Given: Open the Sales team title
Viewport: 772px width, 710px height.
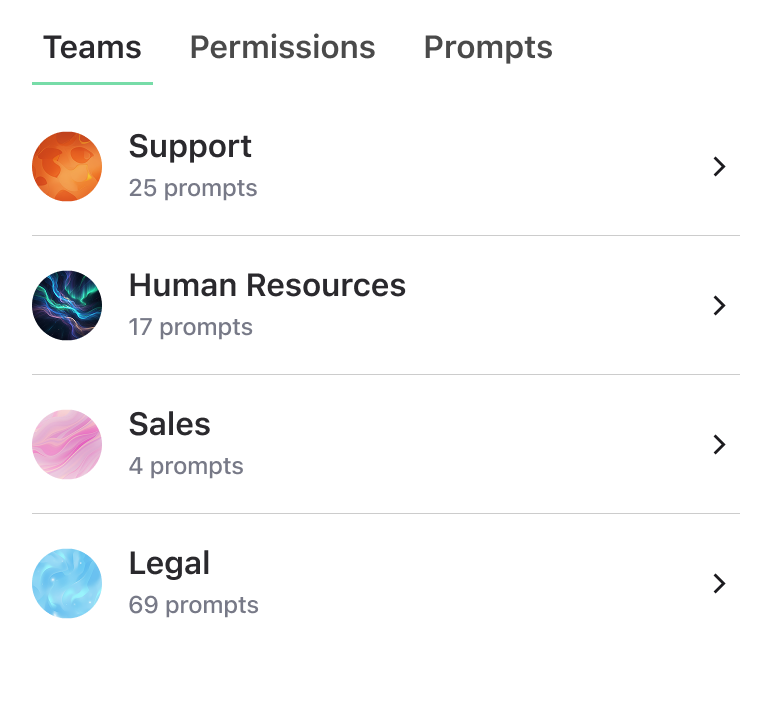Looking at the screenshot, I should [169, 424].
